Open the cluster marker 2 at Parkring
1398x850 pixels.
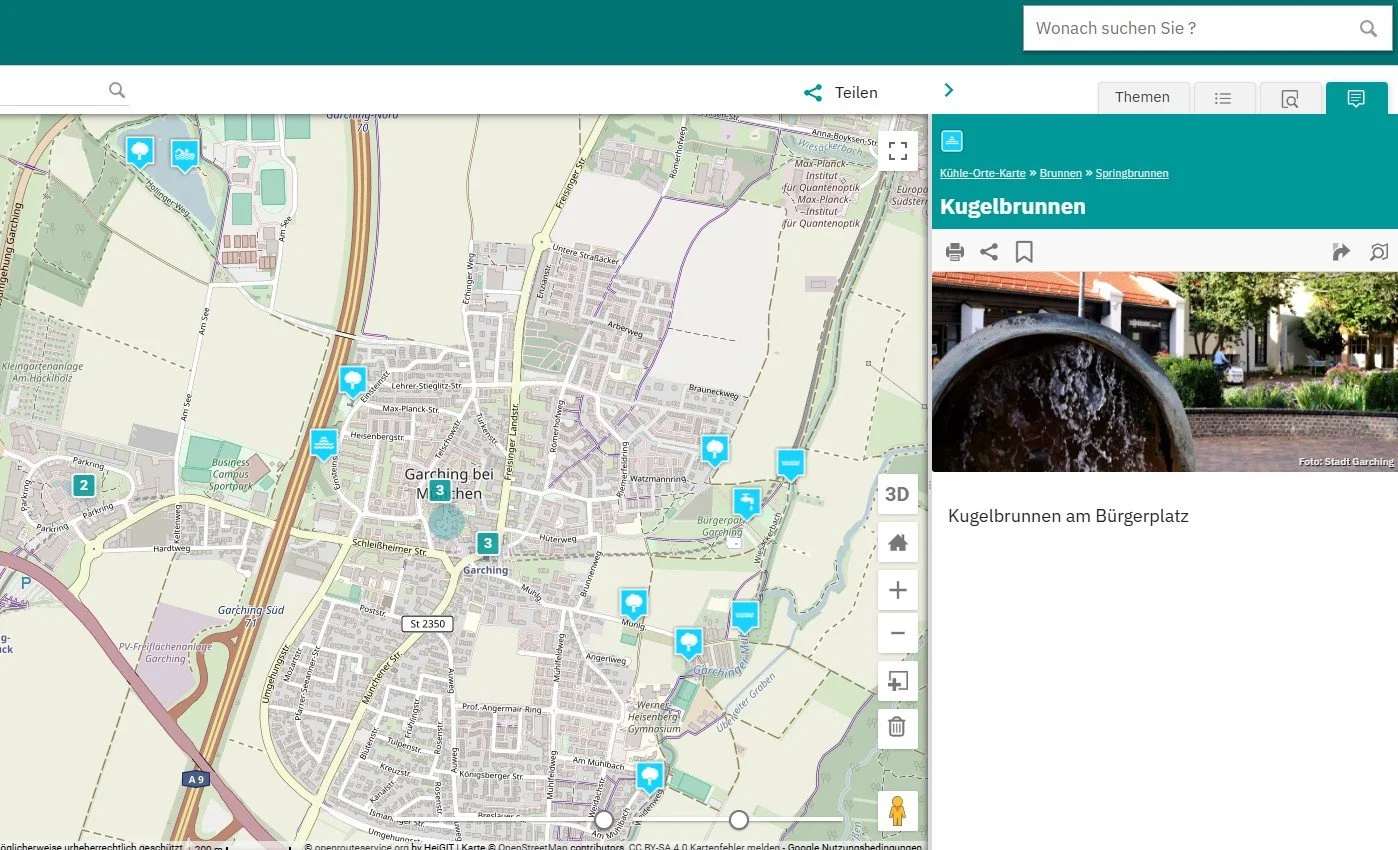click(x=84, y=486)
